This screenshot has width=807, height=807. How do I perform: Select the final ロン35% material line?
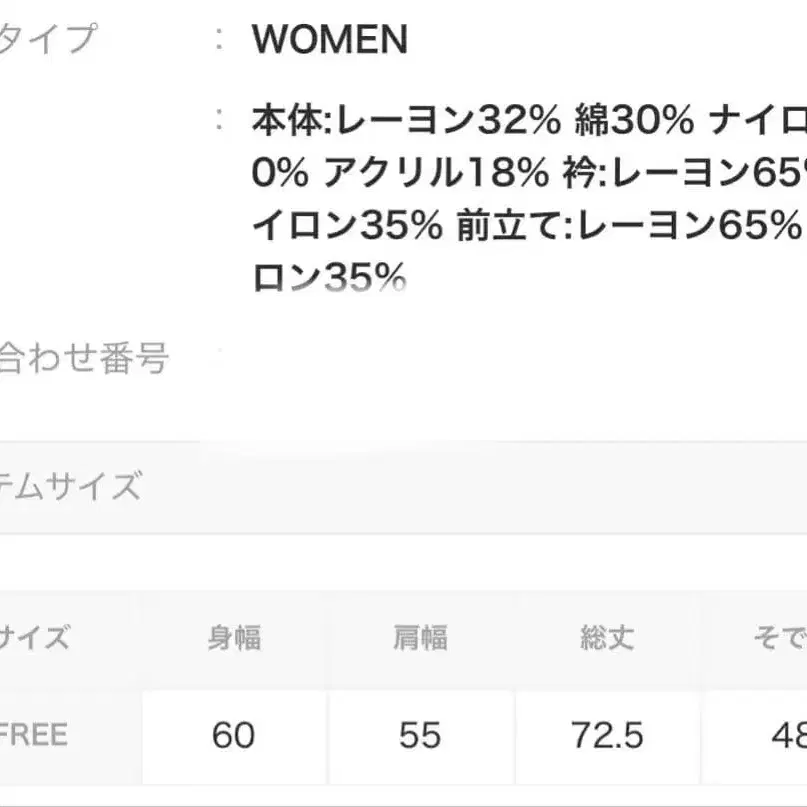pyautogui.click(x=329, y=277)
